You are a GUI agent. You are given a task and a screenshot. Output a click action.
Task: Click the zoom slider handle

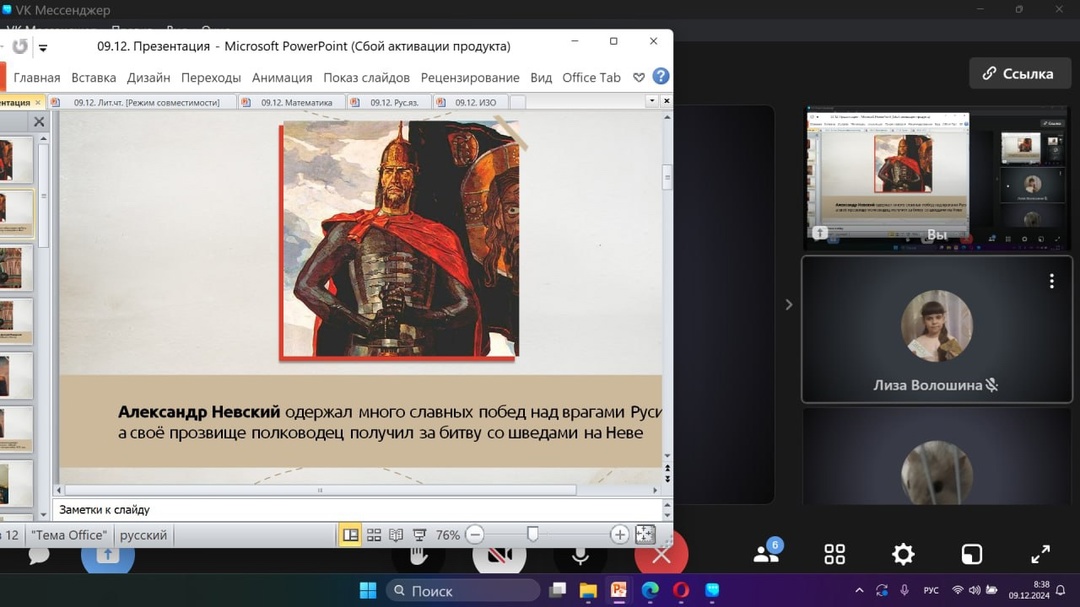point(532,534)
